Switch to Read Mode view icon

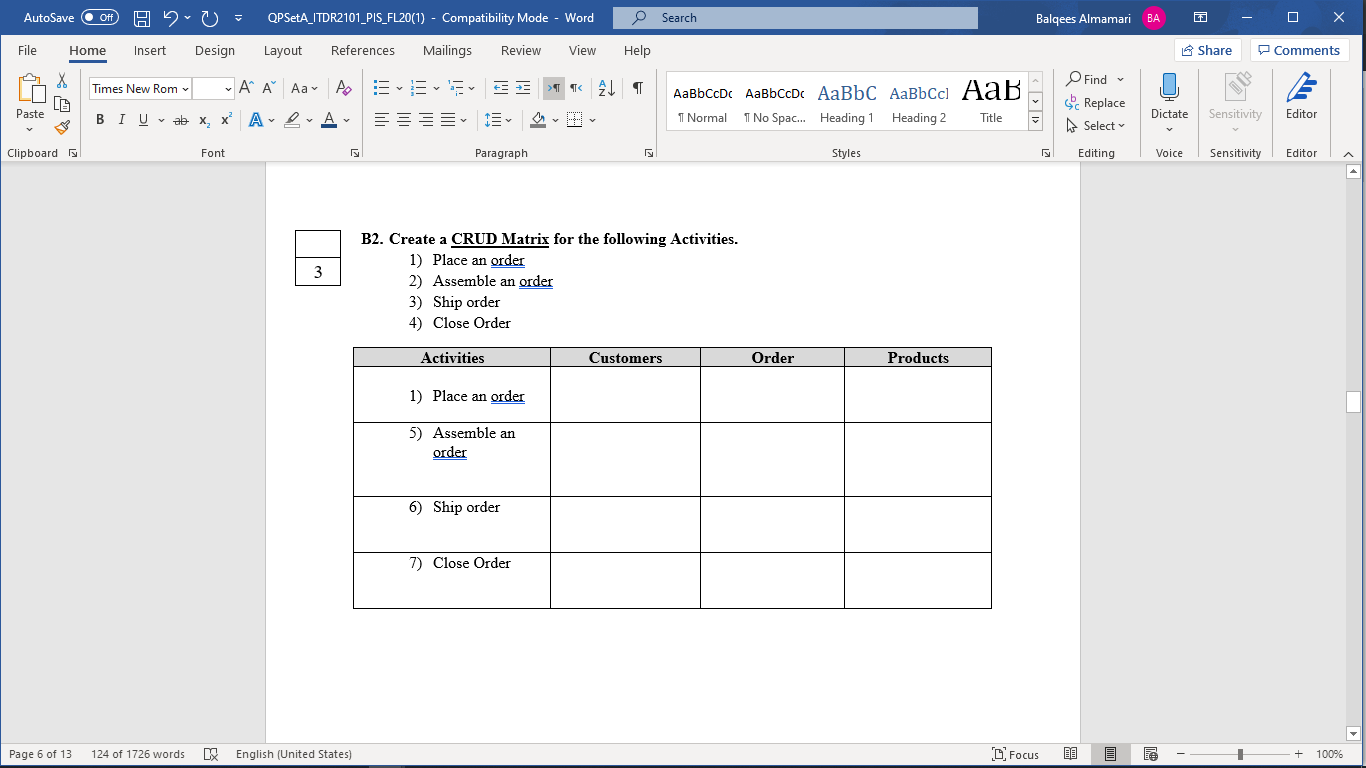click(x=1070, y=754)
